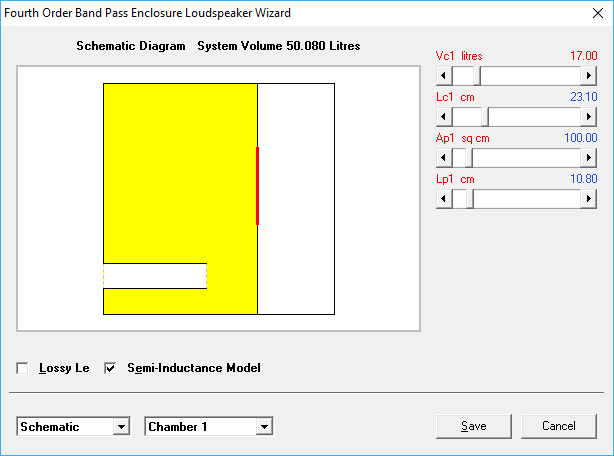Enable the Lossy Le checkbox

22,368
